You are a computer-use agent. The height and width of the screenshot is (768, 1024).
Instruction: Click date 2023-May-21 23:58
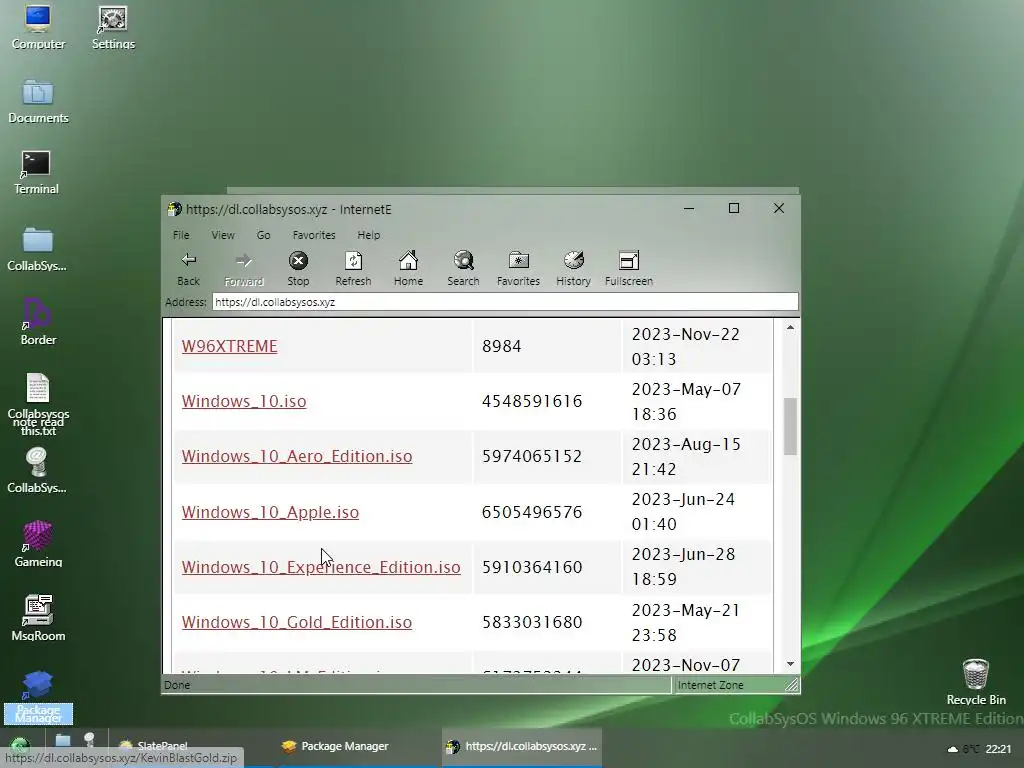pyautogui.click(x=686, y=622)
